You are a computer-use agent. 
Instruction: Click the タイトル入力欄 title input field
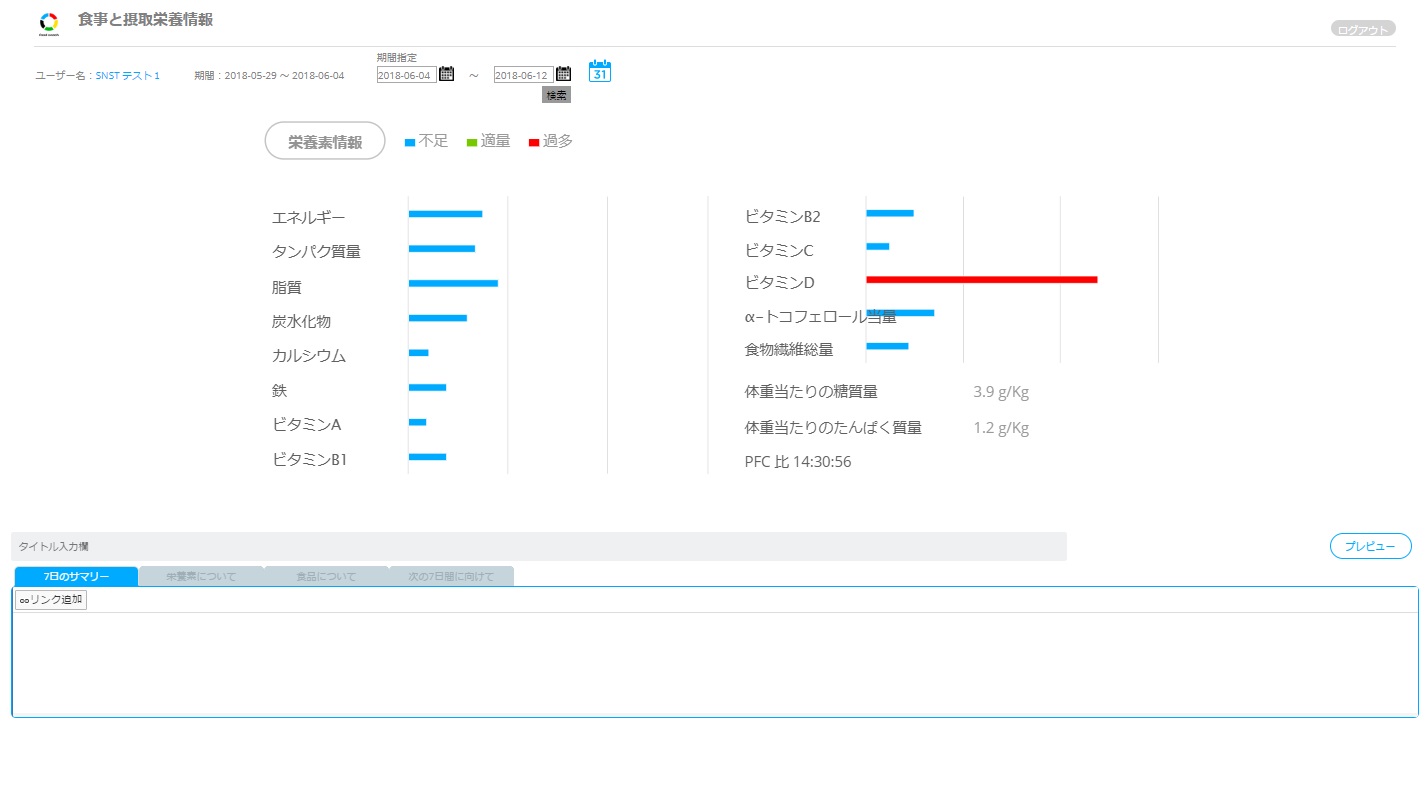[x=538, y=547]
